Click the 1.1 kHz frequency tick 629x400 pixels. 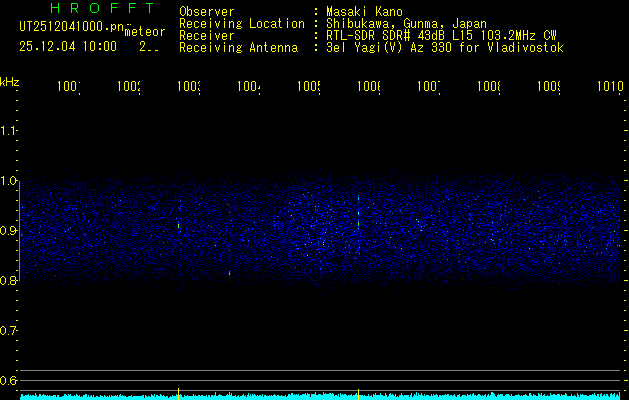click(x=9, y=131)
